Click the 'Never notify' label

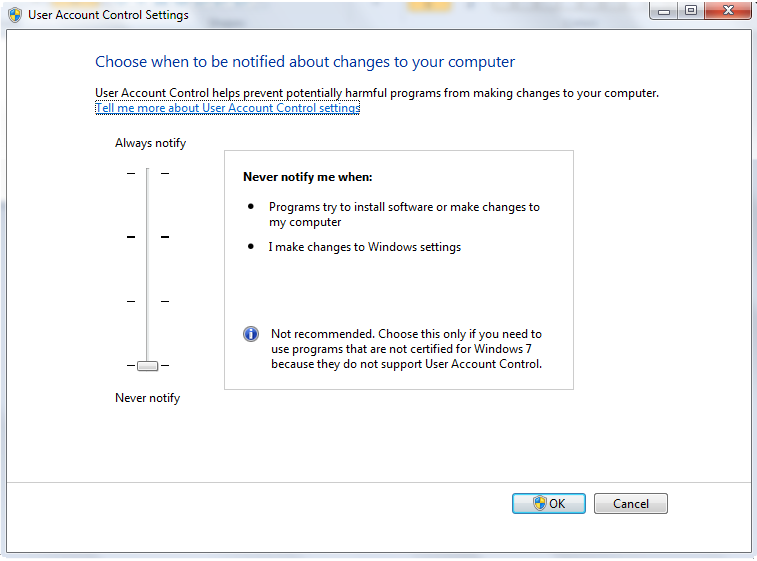147,398
